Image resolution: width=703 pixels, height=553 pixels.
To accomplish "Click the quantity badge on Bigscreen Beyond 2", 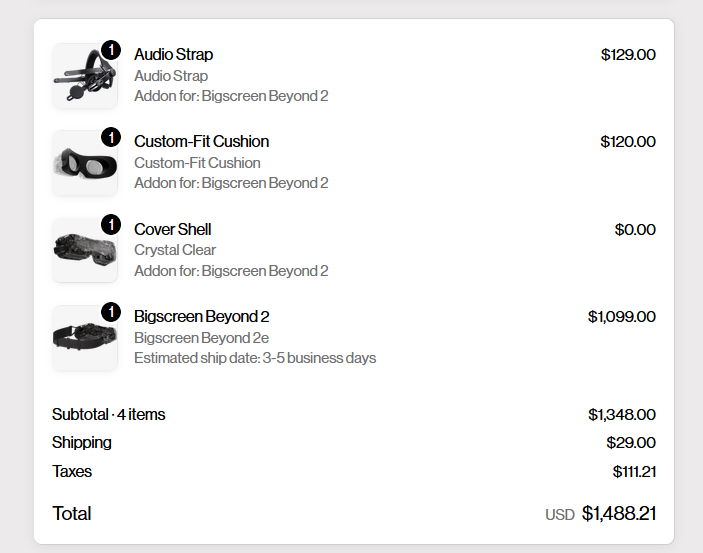I will 111,312.
